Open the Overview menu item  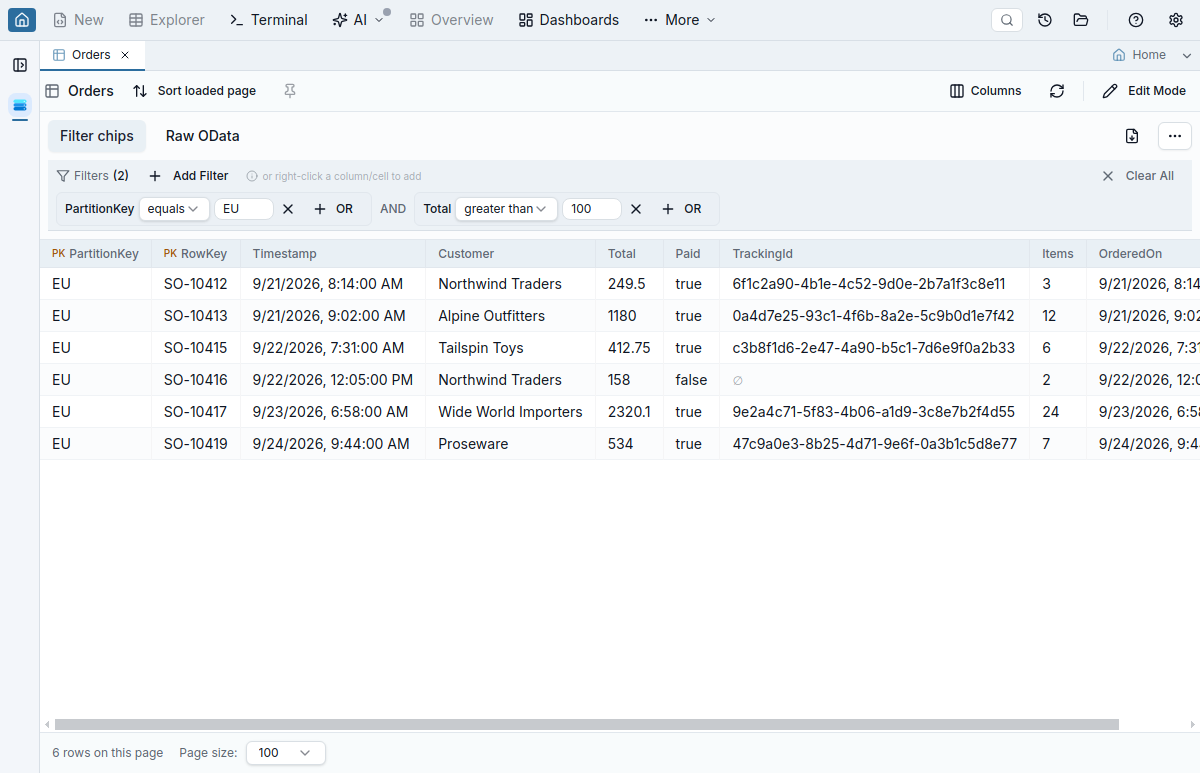coord(452,20)
